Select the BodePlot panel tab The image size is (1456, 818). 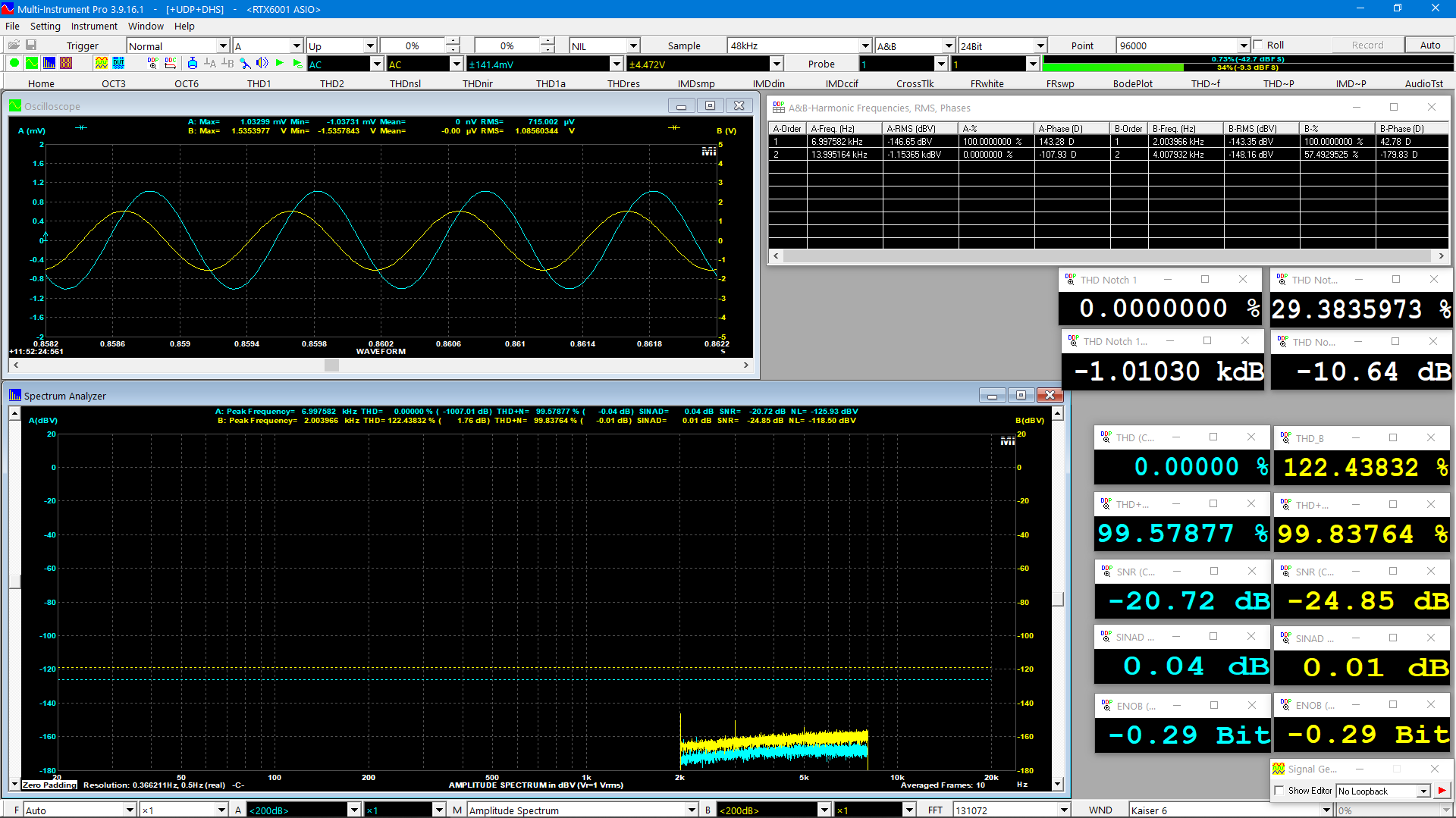point(1132,83)
